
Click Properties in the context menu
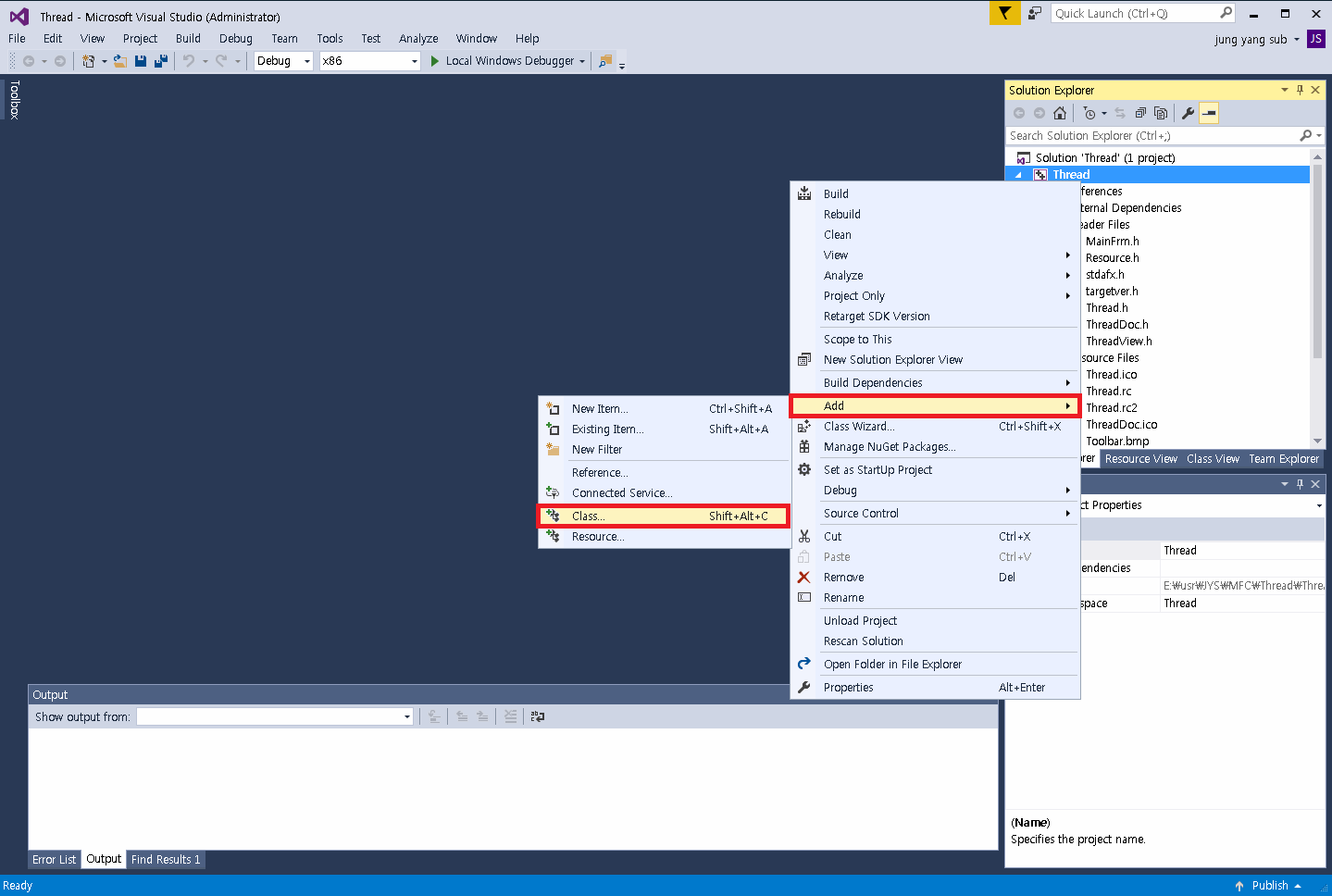tap(935, 688)
